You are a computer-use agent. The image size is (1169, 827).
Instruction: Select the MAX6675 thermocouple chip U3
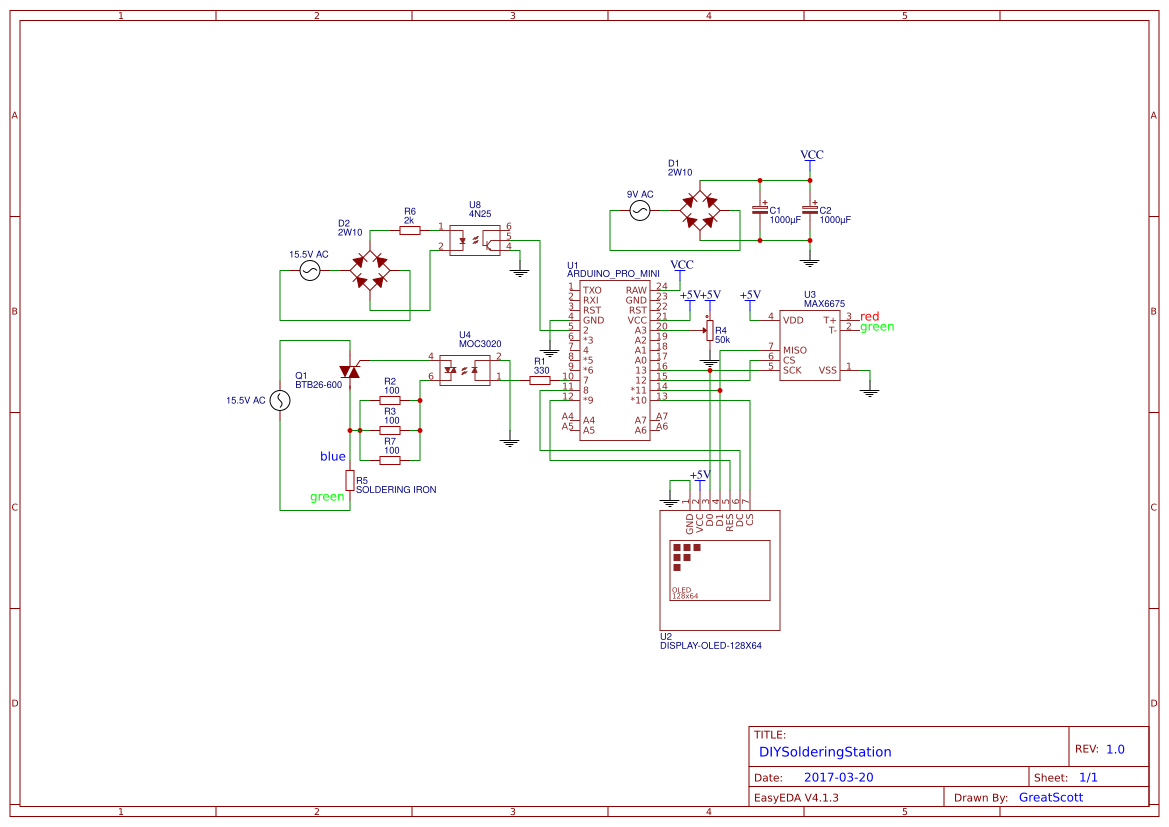[808, 345]
